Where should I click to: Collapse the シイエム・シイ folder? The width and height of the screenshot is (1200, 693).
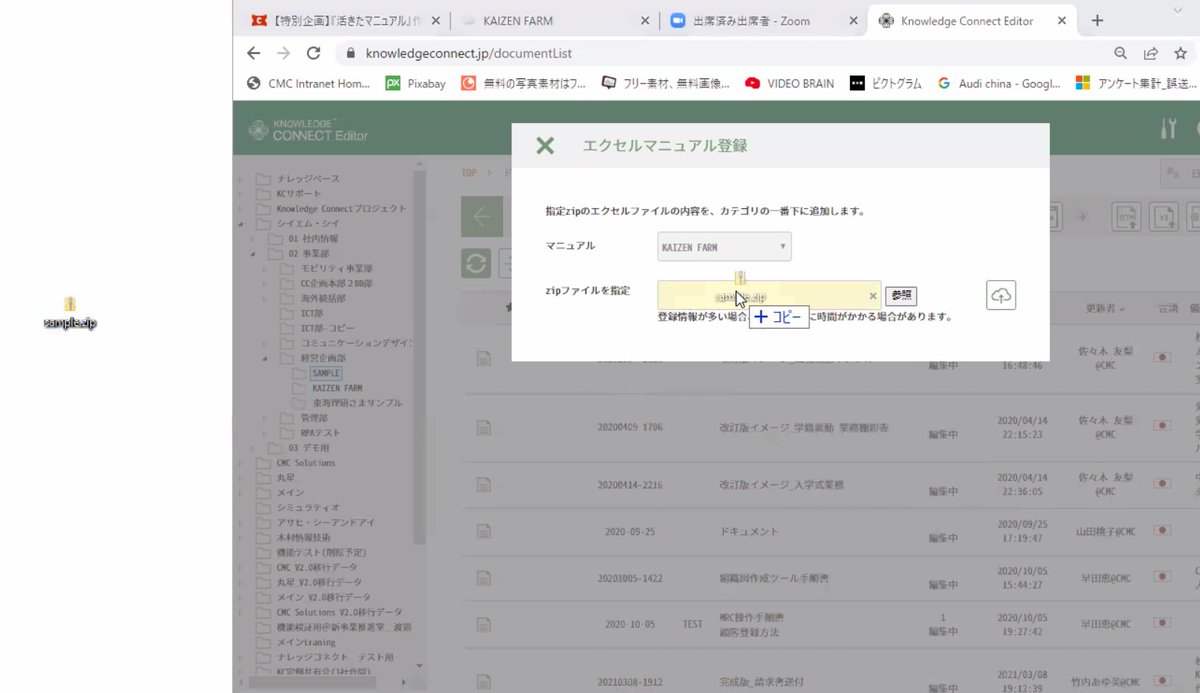coord(239,224)
